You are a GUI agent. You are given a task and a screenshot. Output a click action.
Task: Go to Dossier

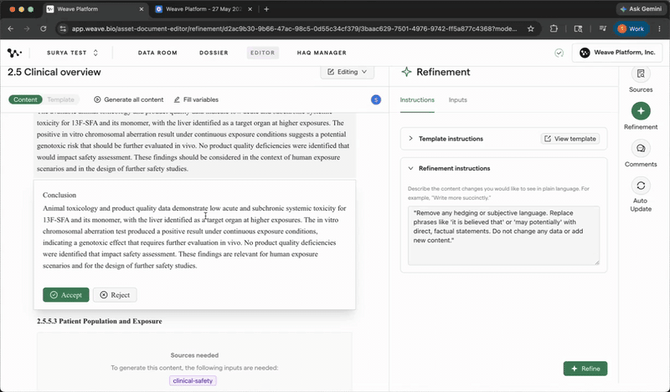tap(214, 53)
